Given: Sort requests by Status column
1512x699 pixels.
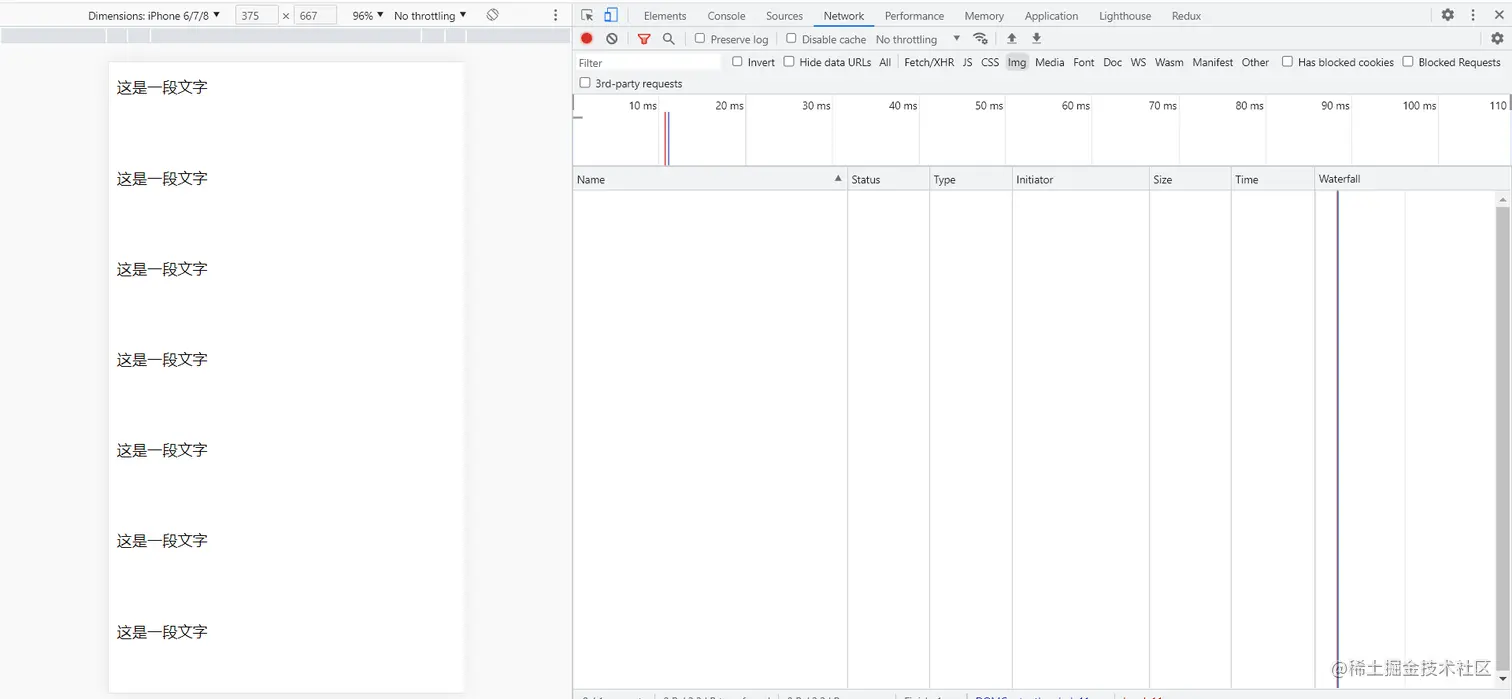Looking at the screenshot, I should point(888,179).
